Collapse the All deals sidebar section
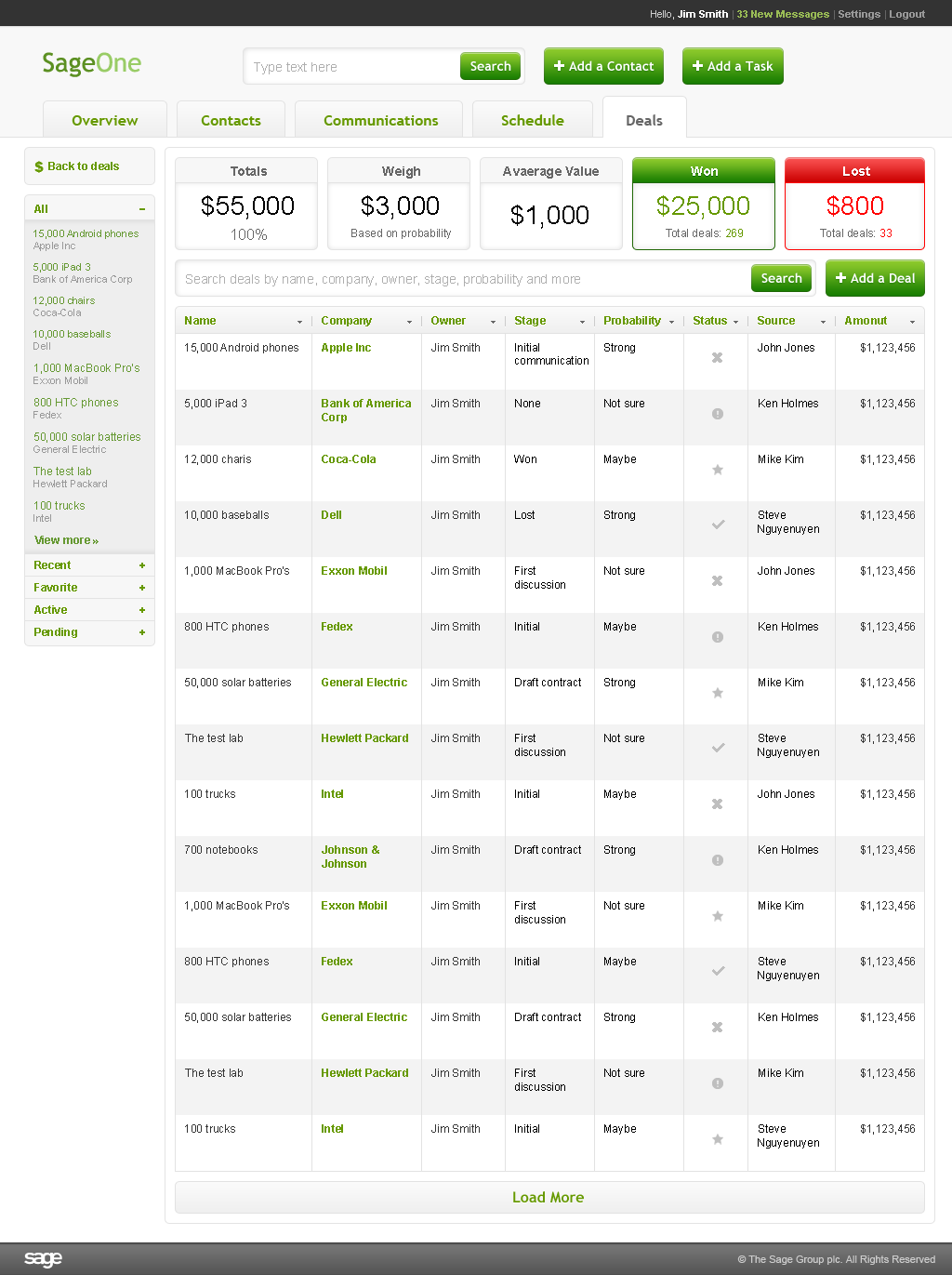 [142, 209]
